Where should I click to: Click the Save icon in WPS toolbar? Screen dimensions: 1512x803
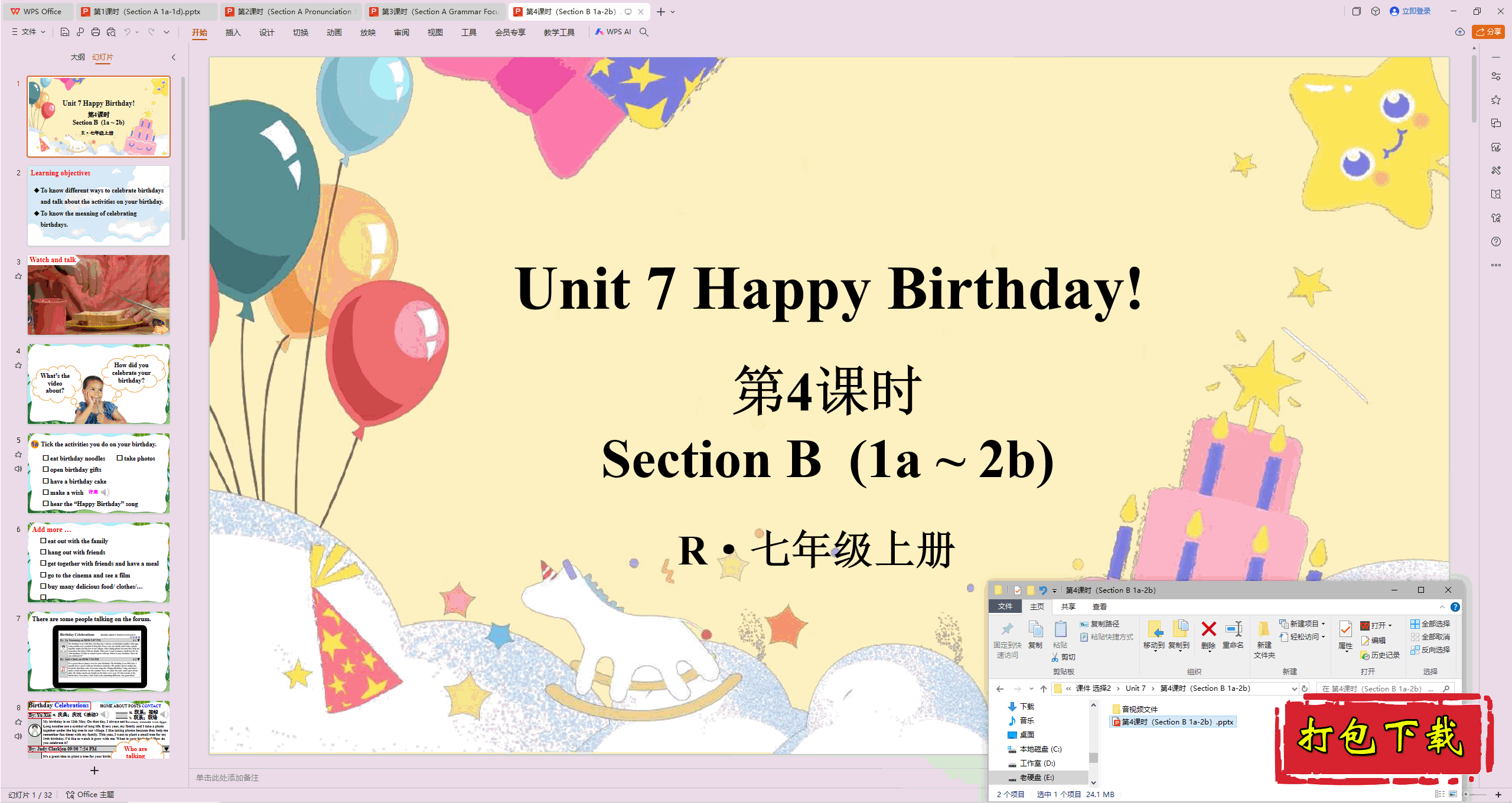[x=65, y=32]
